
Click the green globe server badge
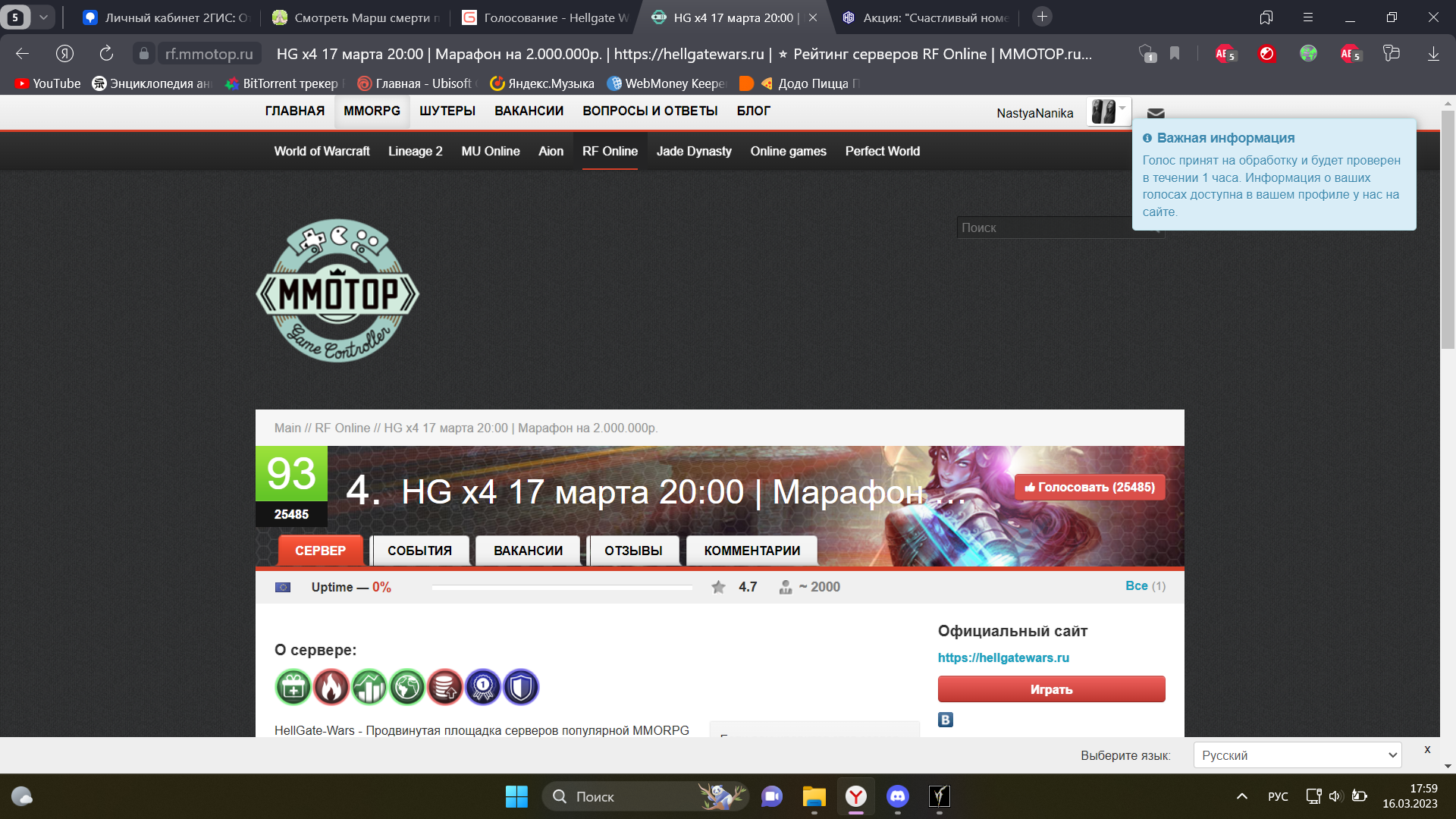point(407,687)
